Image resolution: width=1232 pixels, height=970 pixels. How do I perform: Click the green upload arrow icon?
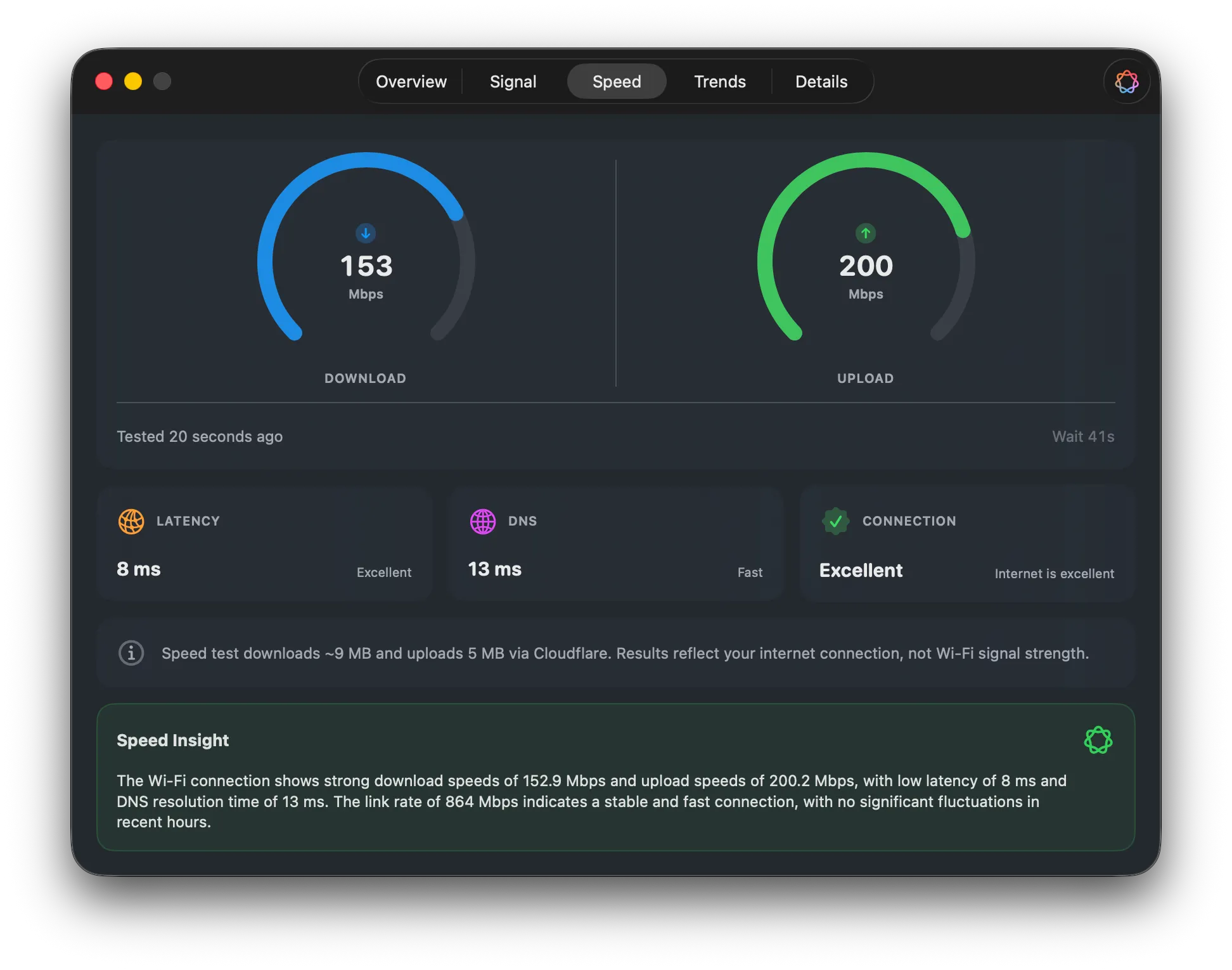click(865, 233)
